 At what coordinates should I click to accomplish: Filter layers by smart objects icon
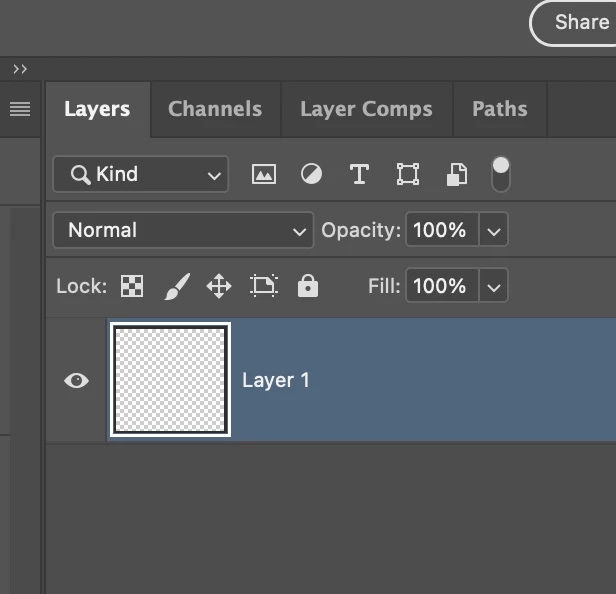(457, 174)
